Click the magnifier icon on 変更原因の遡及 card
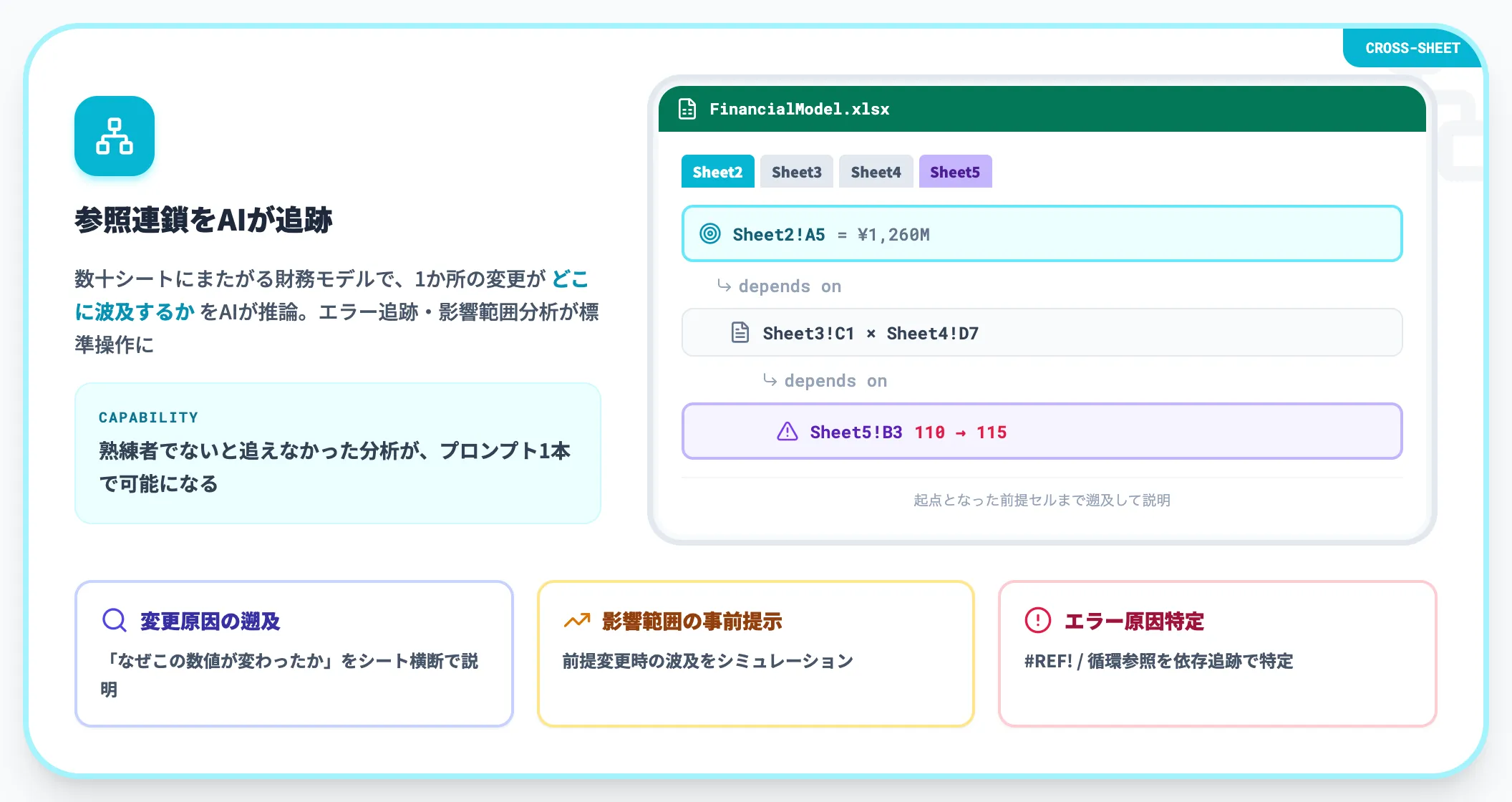Screen dimensions: 1512x802 click(115, 620)
